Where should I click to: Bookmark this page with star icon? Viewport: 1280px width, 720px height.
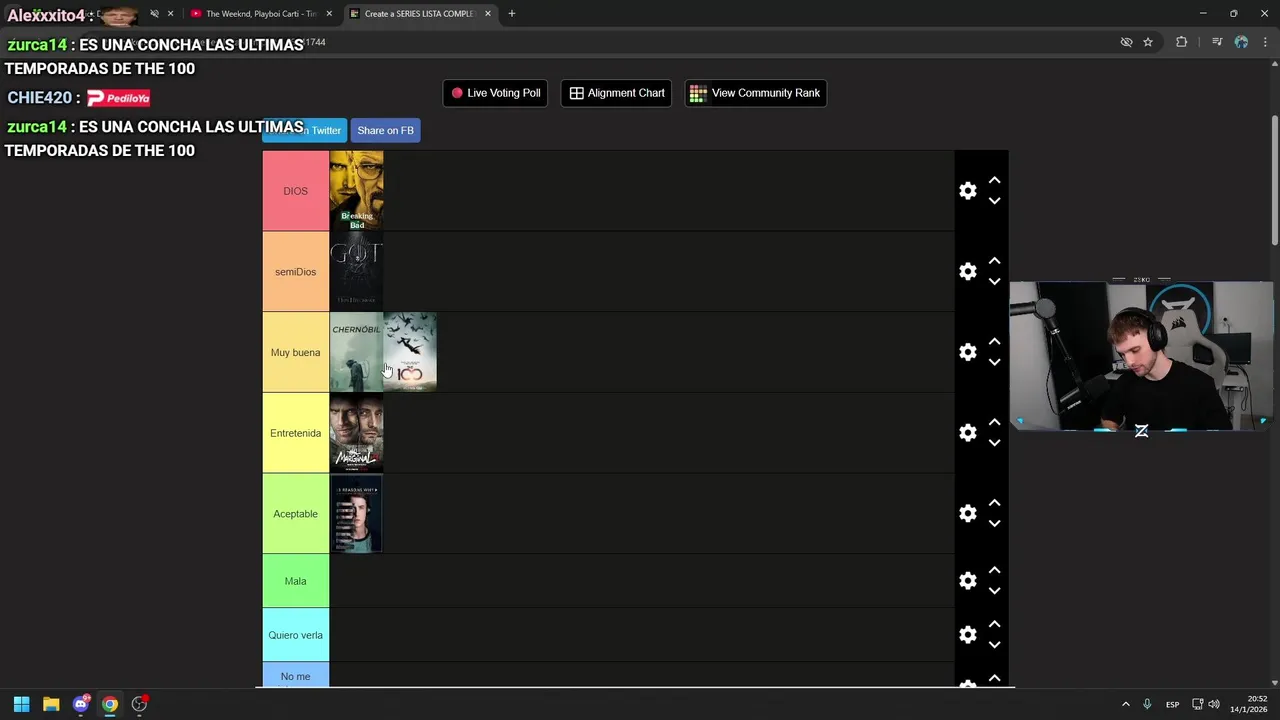[x=1148, y=42]
